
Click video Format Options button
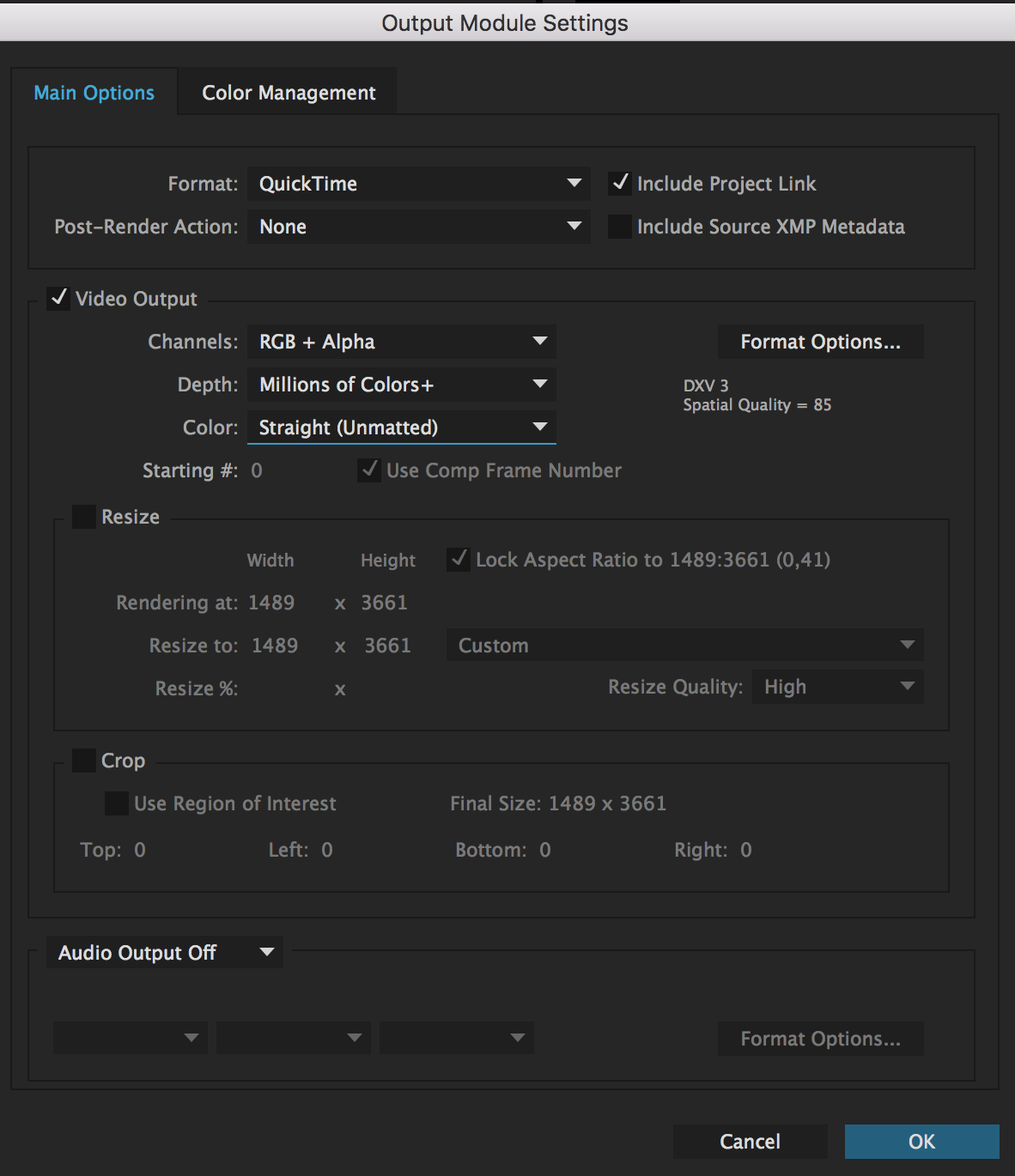click(x=820, y=342)
